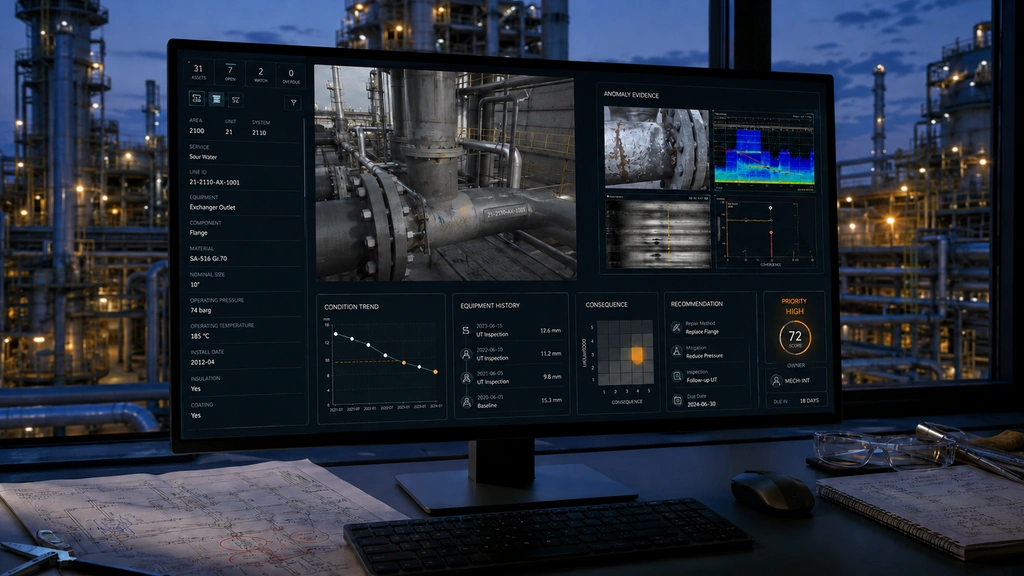Click the Consequence panel heading
Screen dimensions: 1024x576
(607, 304)
